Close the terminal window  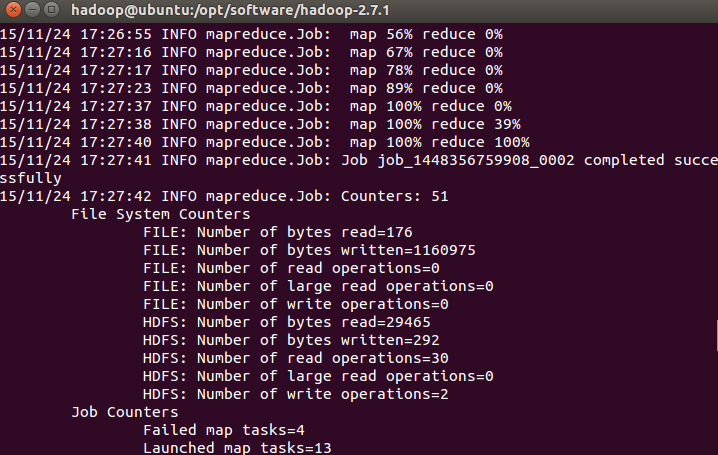[x=13, y=11]
